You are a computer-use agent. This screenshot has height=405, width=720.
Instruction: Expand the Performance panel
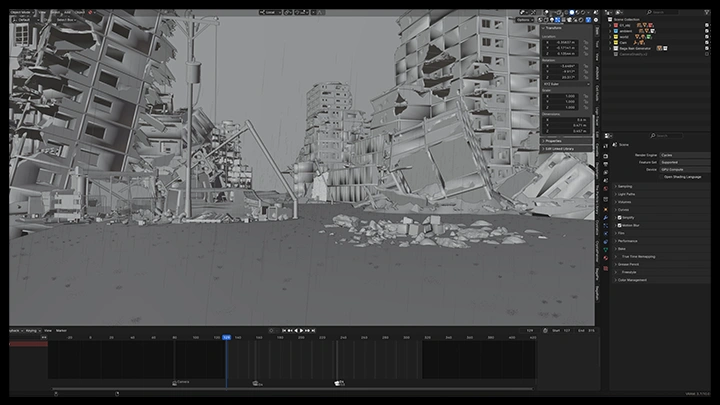[662, 241]
